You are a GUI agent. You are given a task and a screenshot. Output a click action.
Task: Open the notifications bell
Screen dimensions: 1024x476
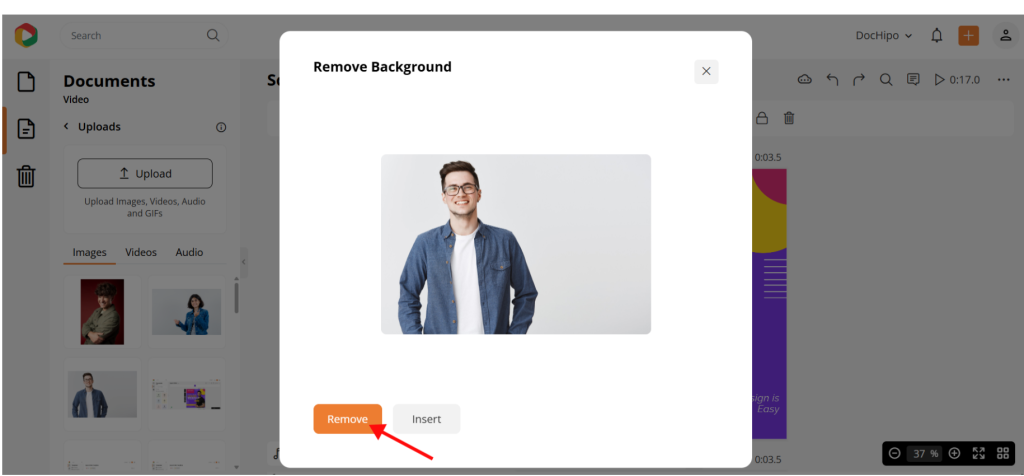click(936, 36)
